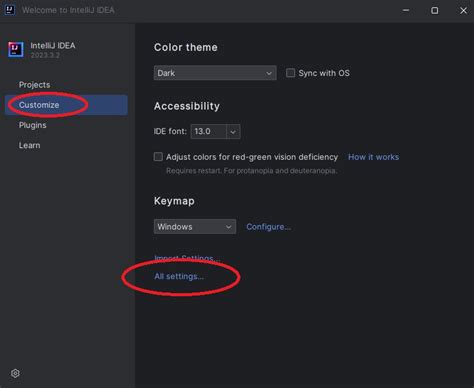Enable the Sync with OS checkbox
Image resolution: width=474 pixels, height=388 pixels.
click(x=290, y=73)
